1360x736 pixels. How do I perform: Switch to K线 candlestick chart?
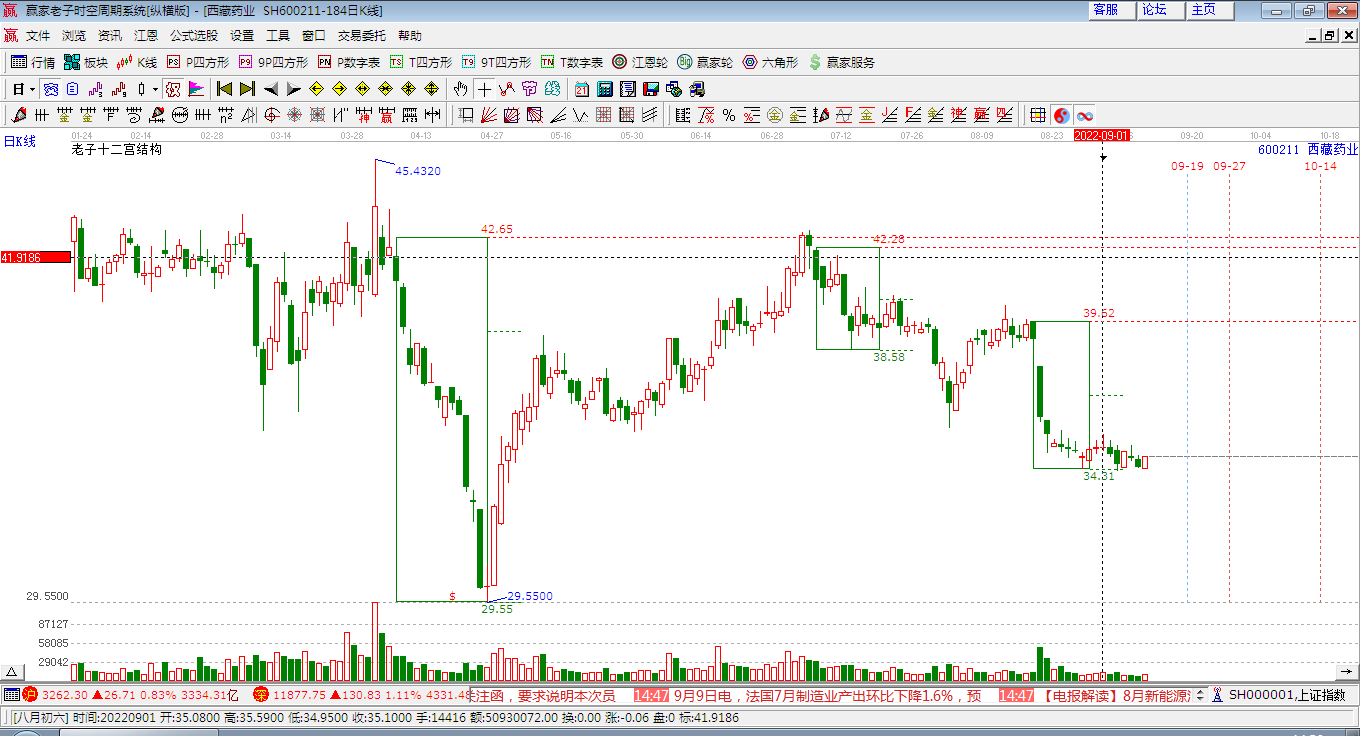pyautogui.click(x=137, y=62)
